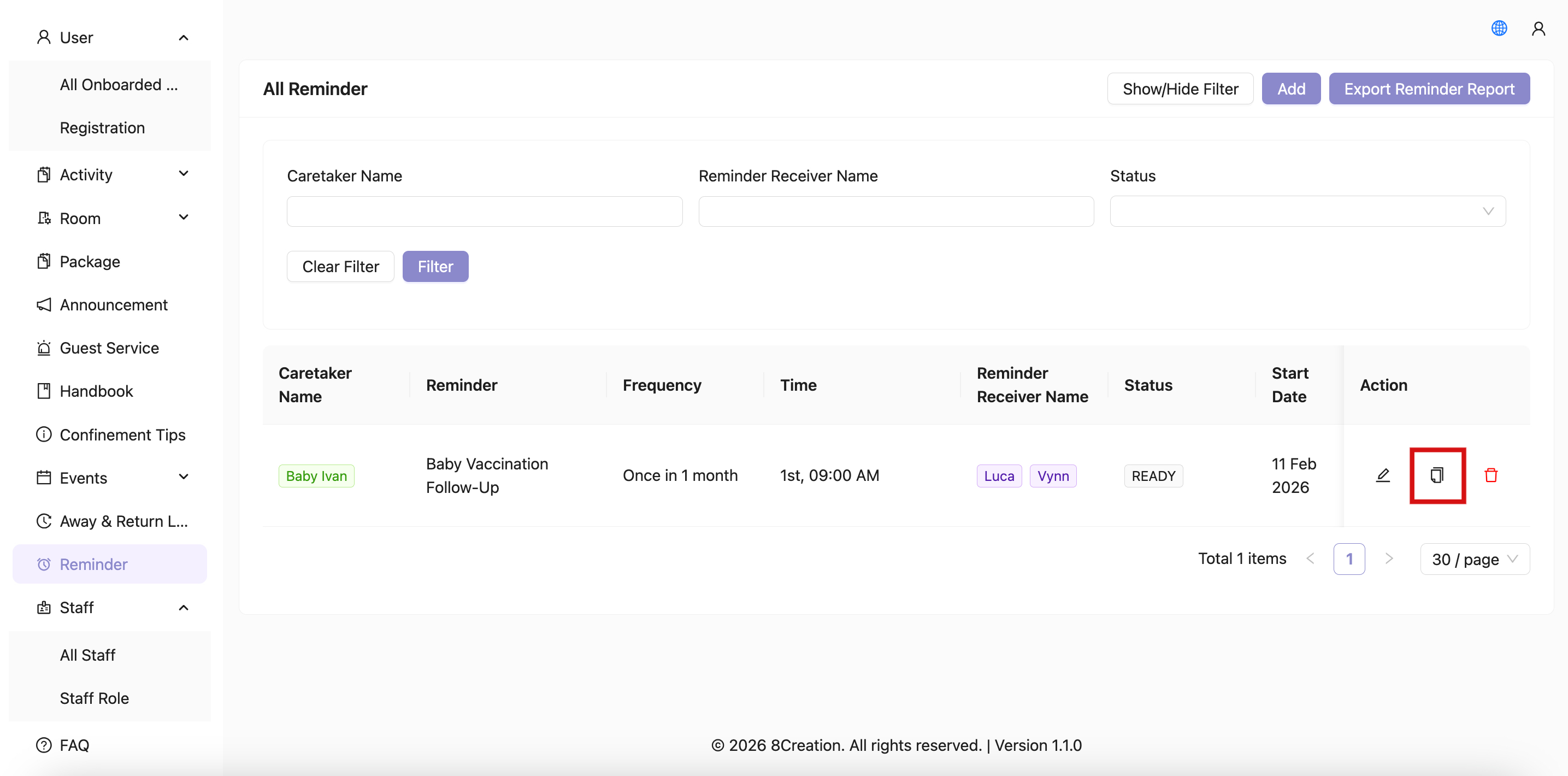Click the pencil edit icon for Baby Ivan
Image resolution: width=1568 pixels, height=776 pixels.
click(1382, 475)
